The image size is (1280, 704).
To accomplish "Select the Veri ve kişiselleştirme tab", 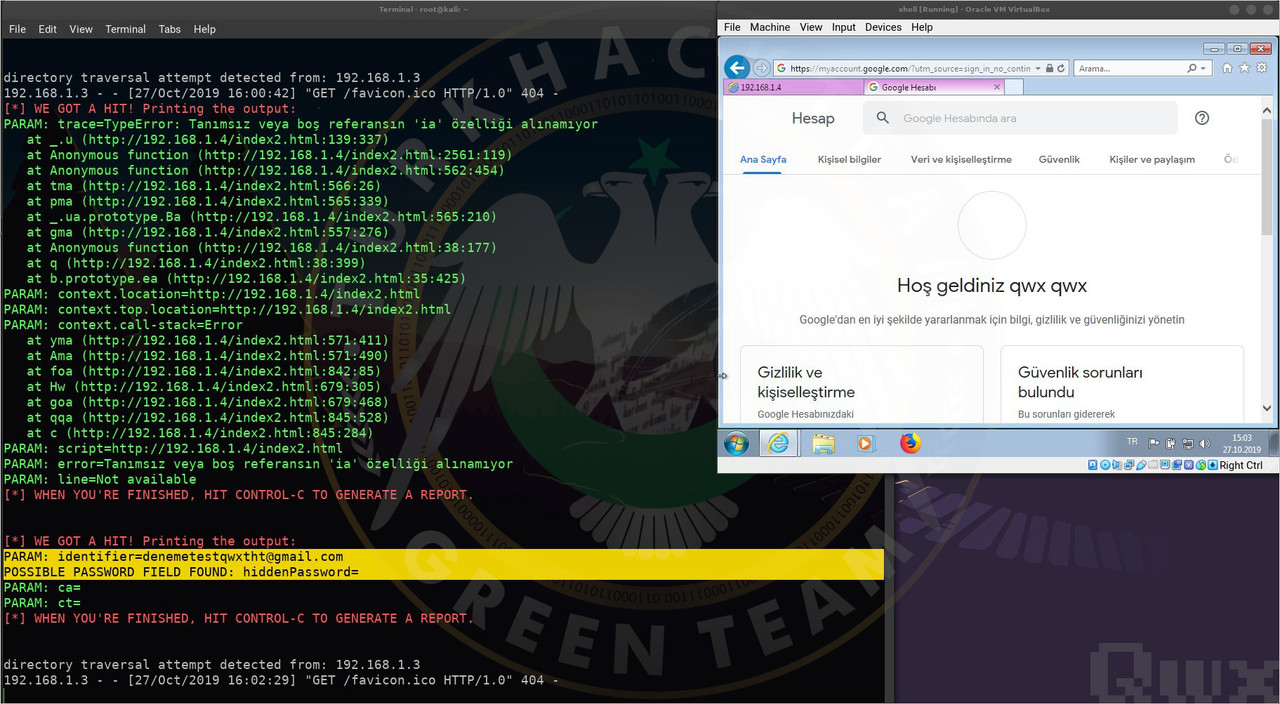I will point(961,159).
